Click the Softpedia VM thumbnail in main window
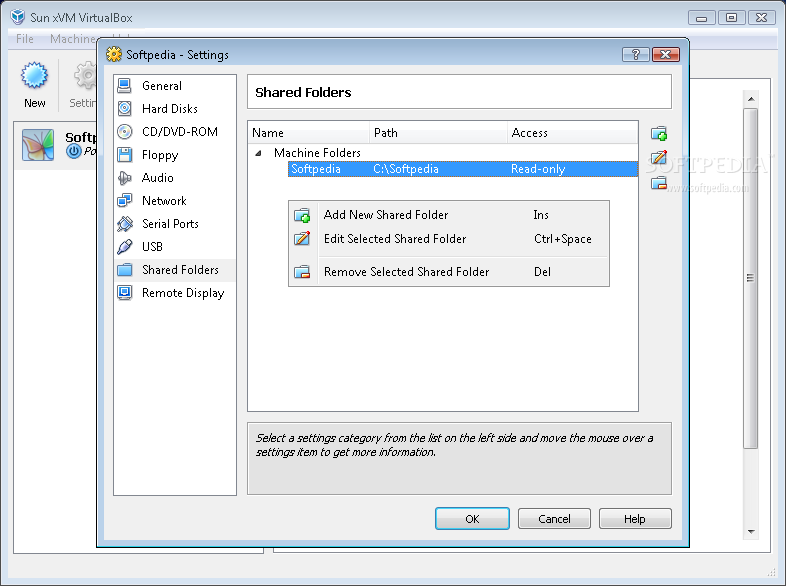Image resolution: width=786 pixels, height=586 pixels. pyautogui.click(x=38, y=145)
